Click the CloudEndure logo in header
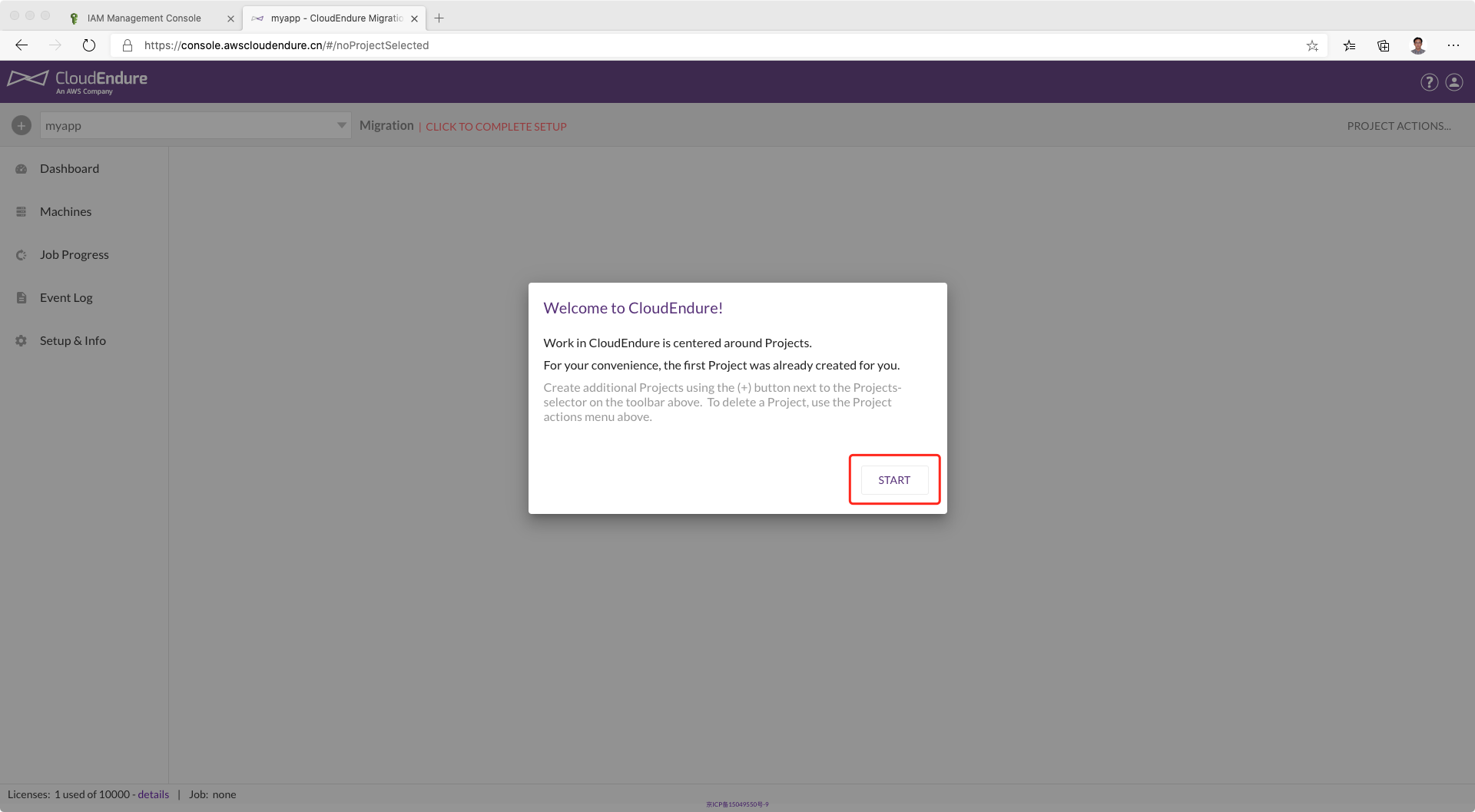Image resolution: width=1475 pixels, height=812 pixels. (x=78, y=81)
